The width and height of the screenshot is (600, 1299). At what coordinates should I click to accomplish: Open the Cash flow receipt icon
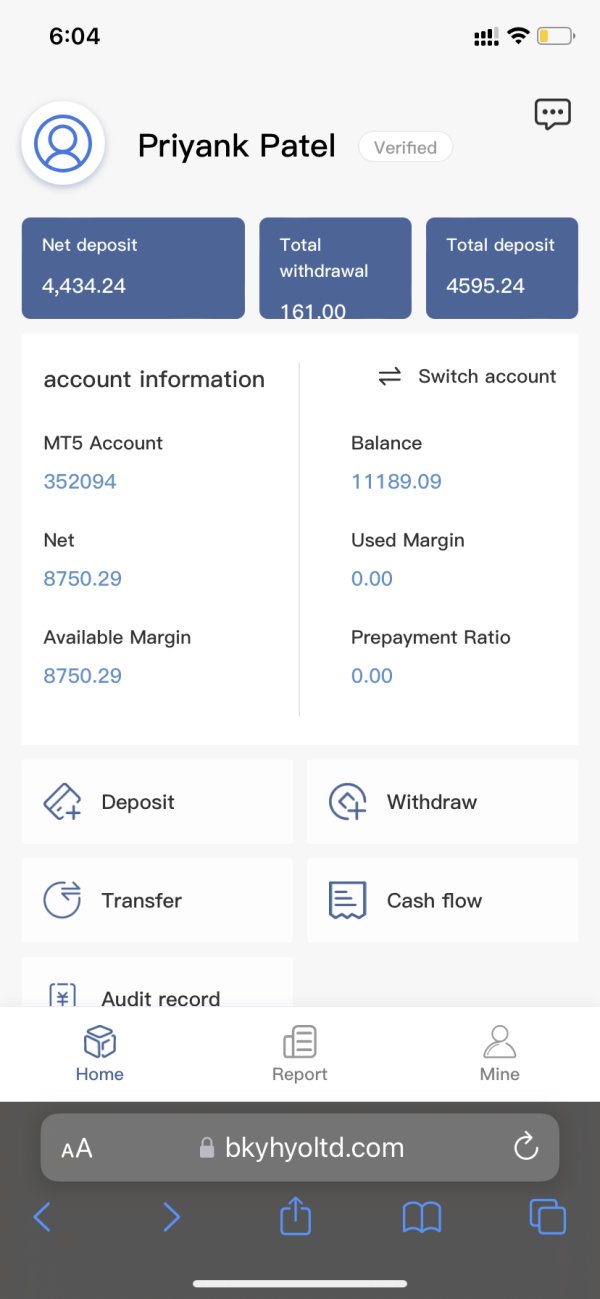coord(348,900)
